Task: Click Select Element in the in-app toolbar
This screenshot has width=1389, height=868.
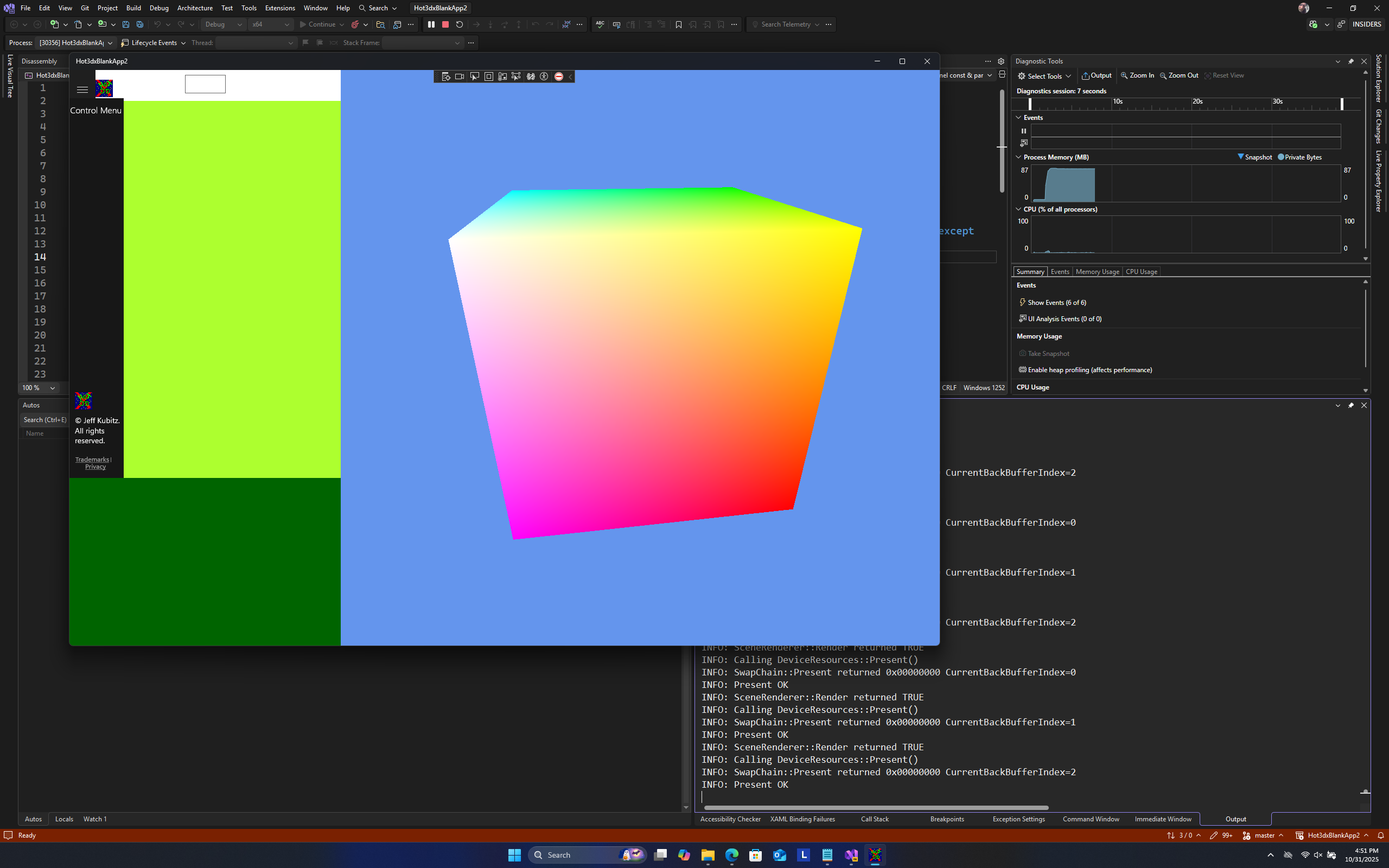Action: pyautogui.click(x=474, y=76)
